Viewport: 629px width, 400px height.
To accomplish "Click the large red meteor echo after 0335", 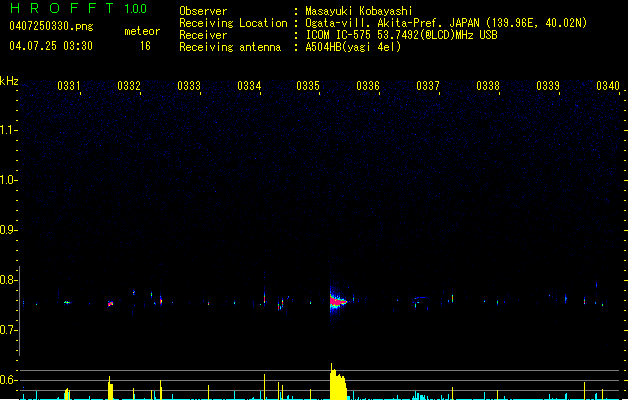I will (x=337, y=301).
